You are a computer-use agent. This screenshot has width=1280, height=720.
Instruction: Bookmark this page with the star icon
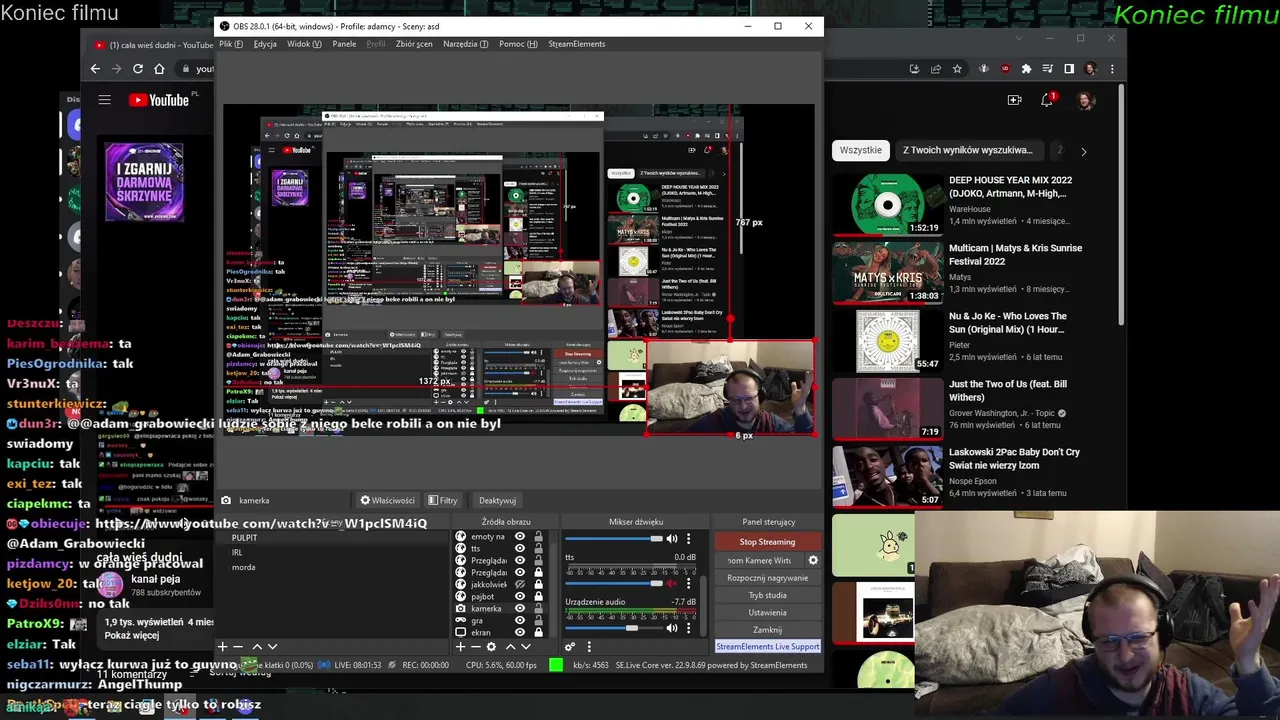click(x=957, y=69)
